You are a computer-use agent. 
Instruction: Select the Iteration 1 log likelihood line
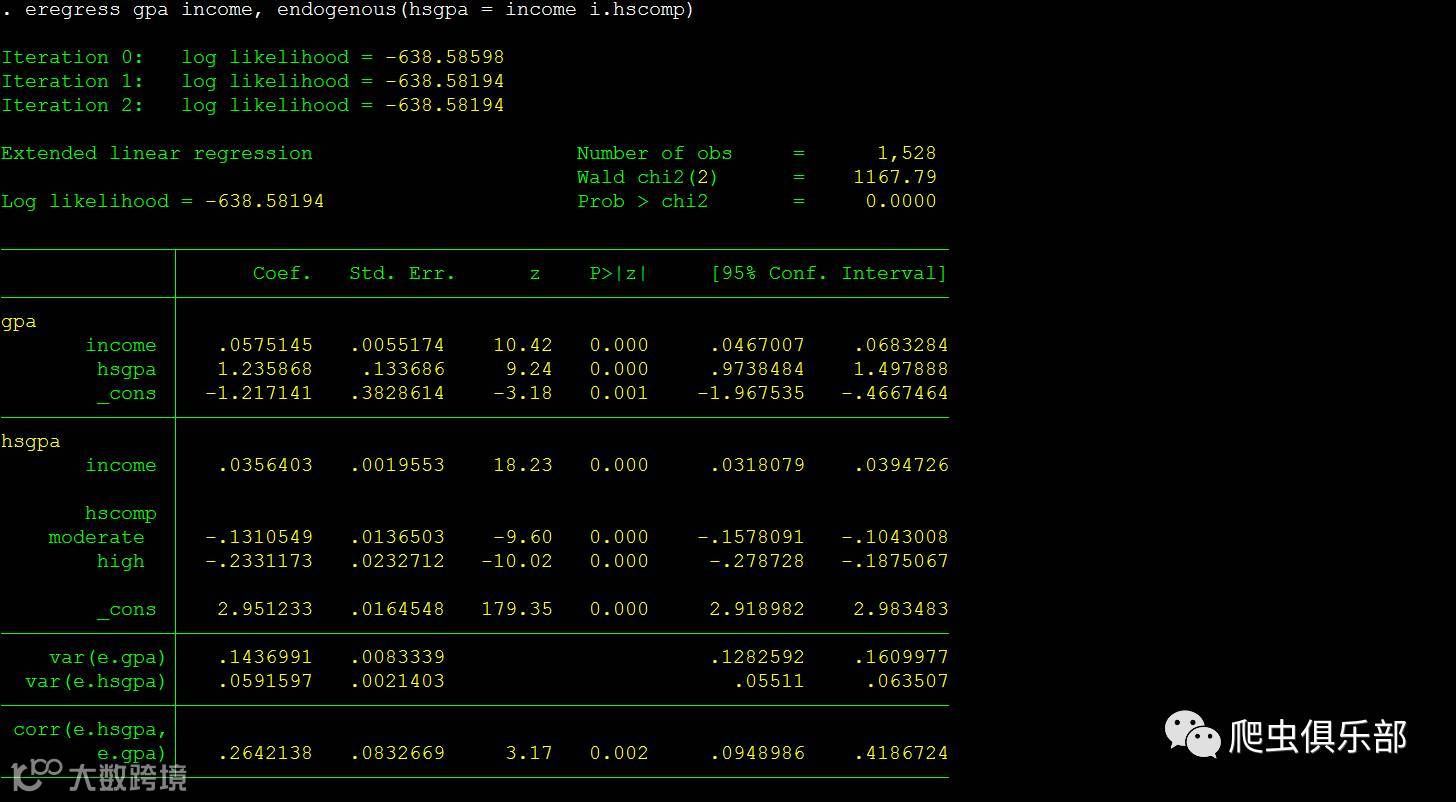[253, 81]
